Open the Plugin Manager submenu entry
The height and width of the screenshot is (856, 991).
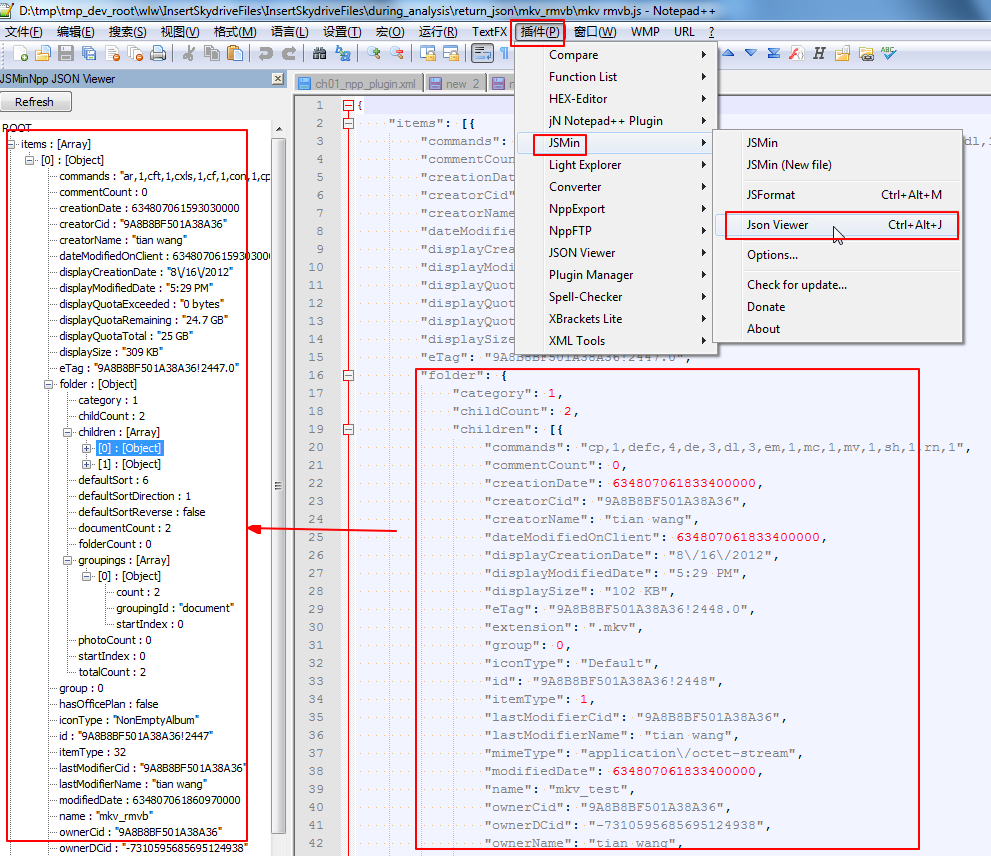[x=590, y=275]
